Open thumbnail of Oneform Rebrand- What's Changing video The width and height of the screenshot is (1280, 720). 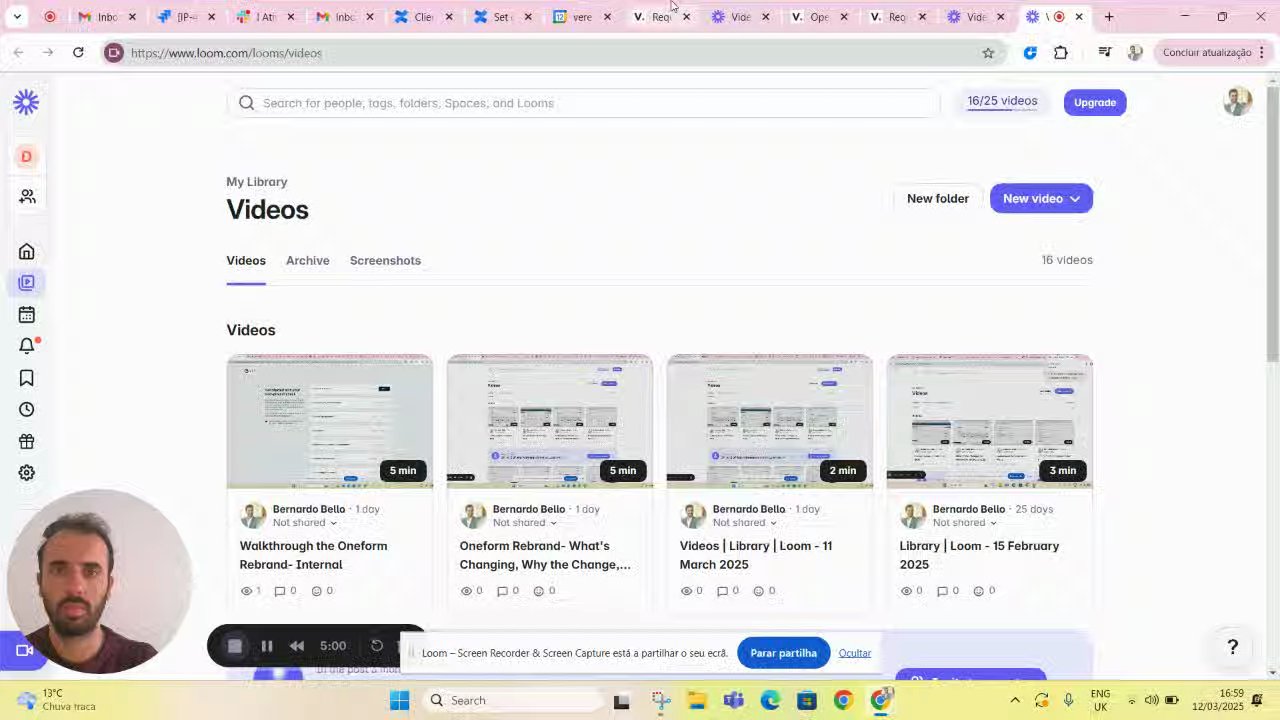pyautogui.click(x=550, y=421)
